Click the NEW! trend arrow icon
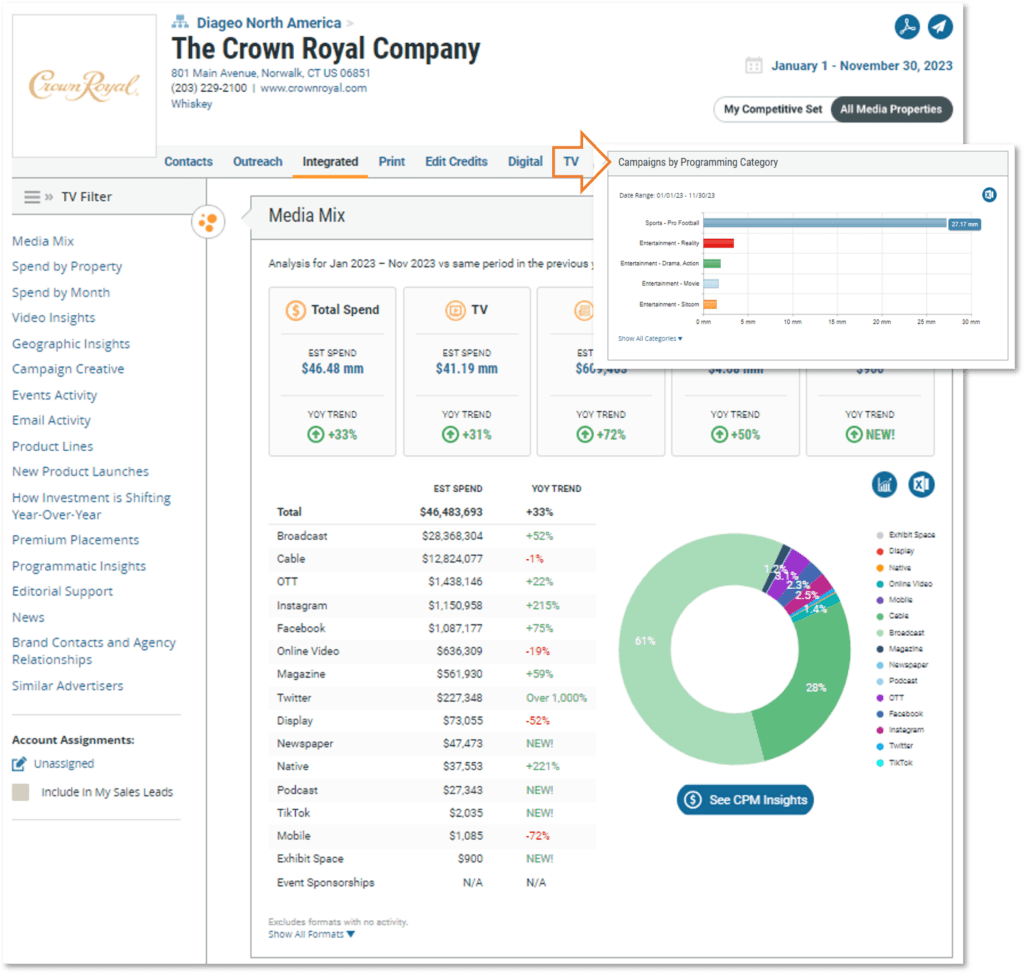This screenshot has height=973, width=1024. click(854, 434)
